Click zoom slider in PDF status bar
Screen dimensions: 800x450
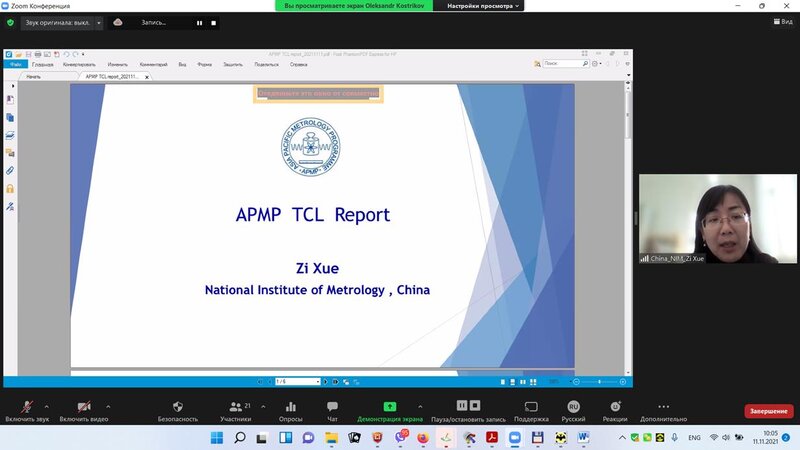click(600, 381)
